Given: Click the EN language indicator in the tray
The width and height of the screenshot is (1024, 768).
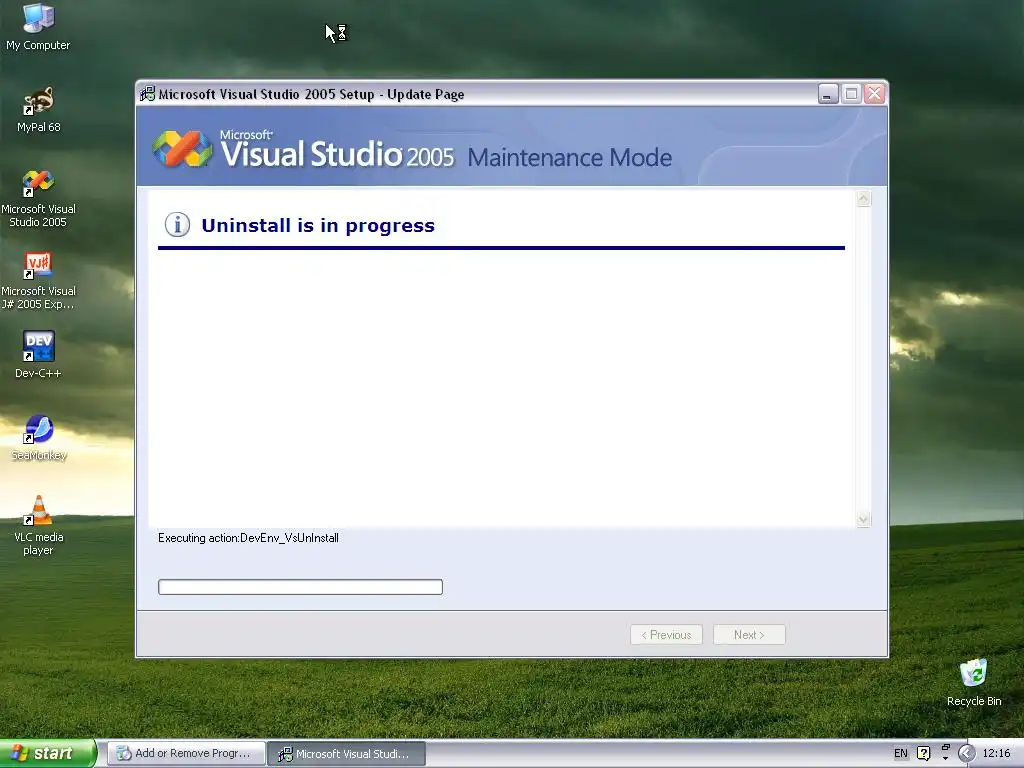Looking at the screenshot, I should pos(901,753).
